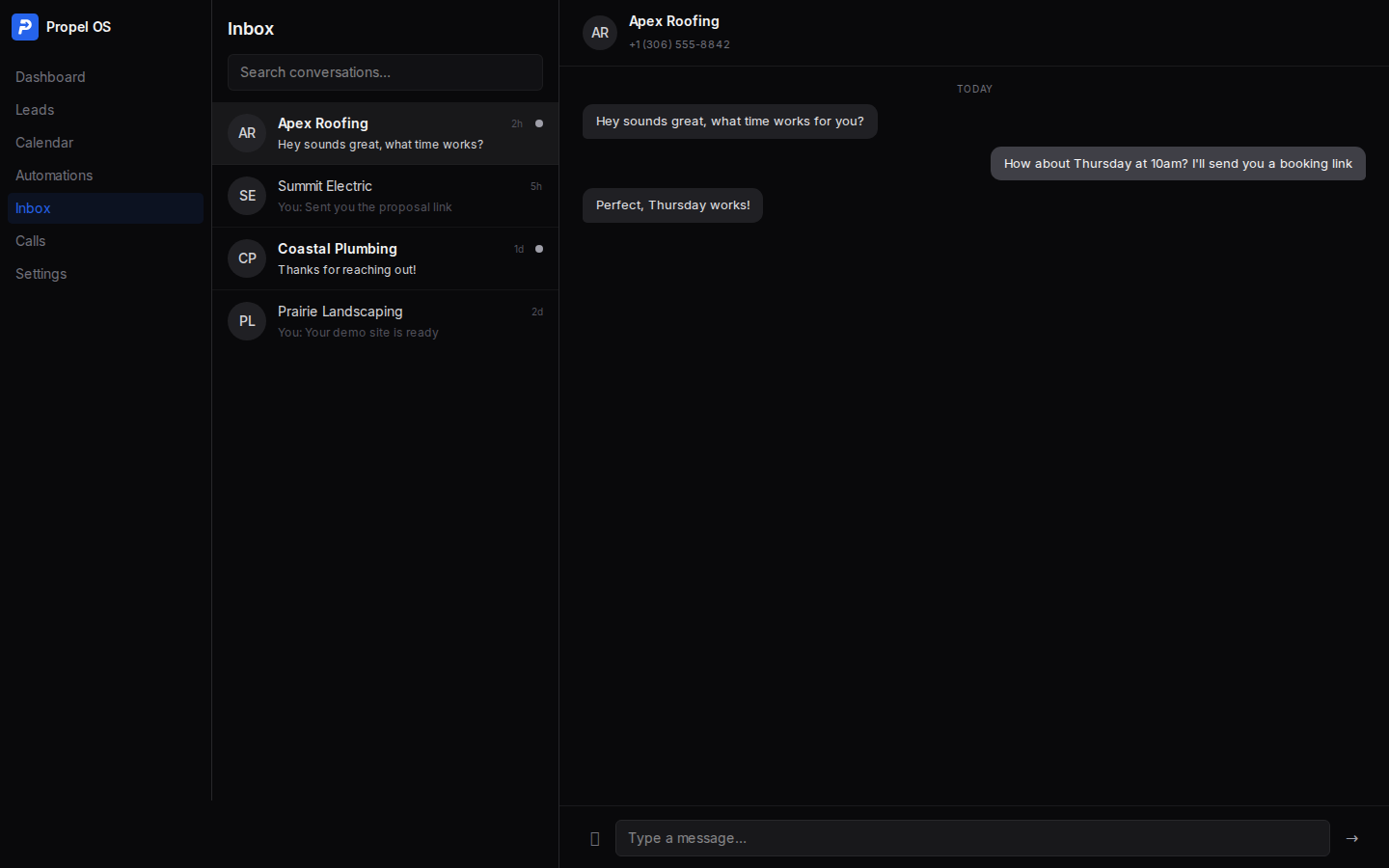This screenshot has height=868, width=1389.
Task: Open the Dashboard page
Action: point(105,77)
